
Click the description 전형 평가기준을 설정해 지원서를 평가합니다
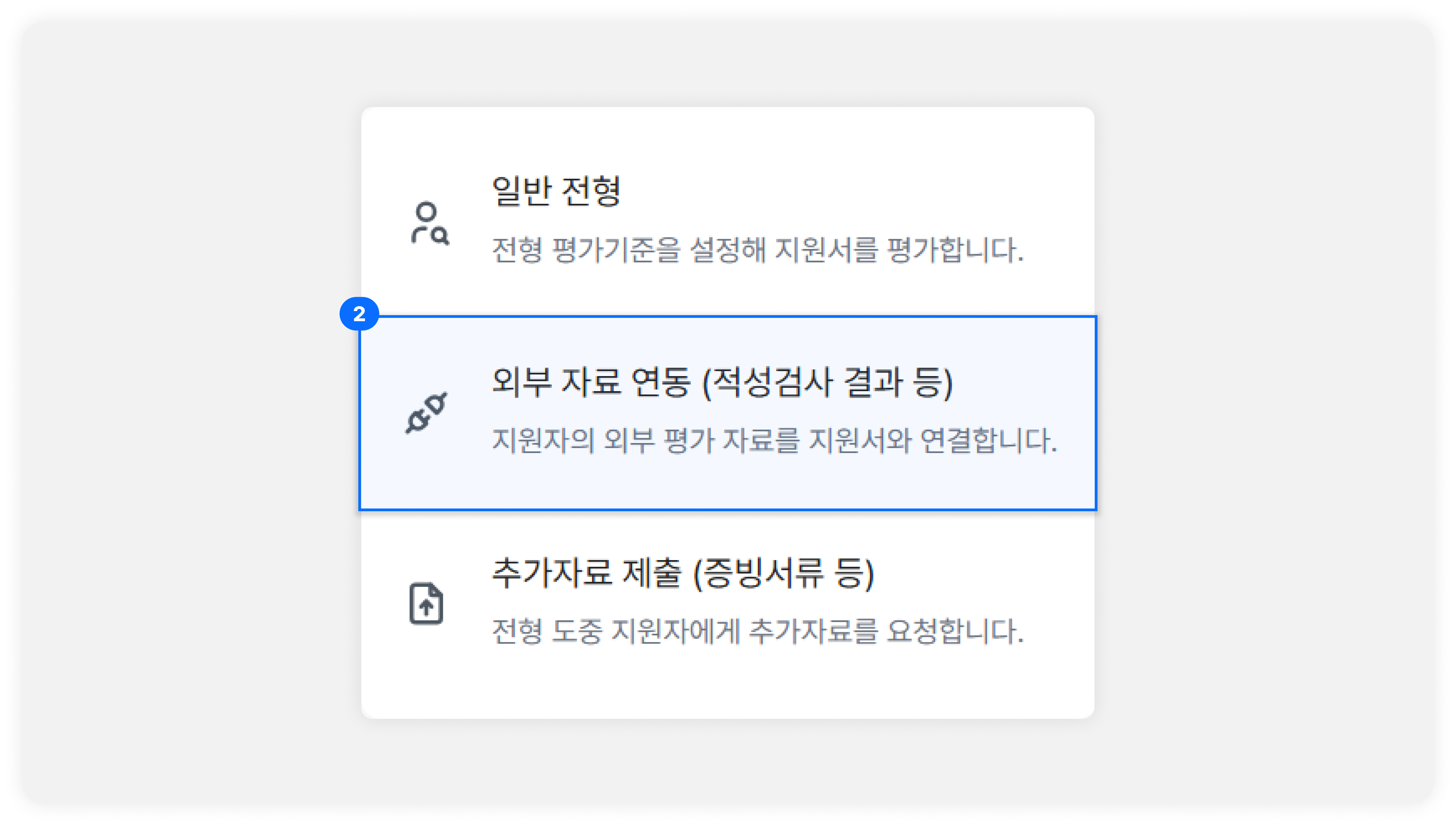758,250
